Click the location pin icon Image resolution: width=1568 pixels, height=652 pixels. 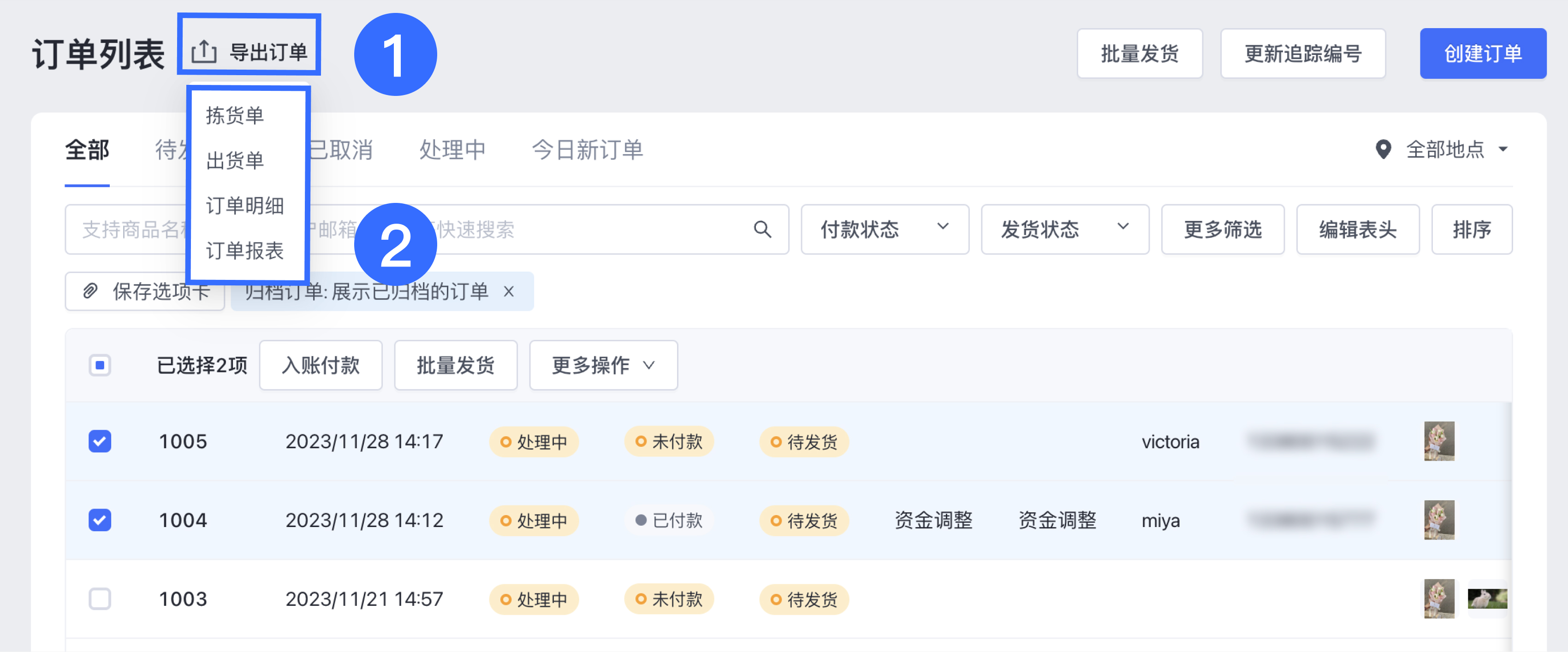click(x=1383, y=149)
